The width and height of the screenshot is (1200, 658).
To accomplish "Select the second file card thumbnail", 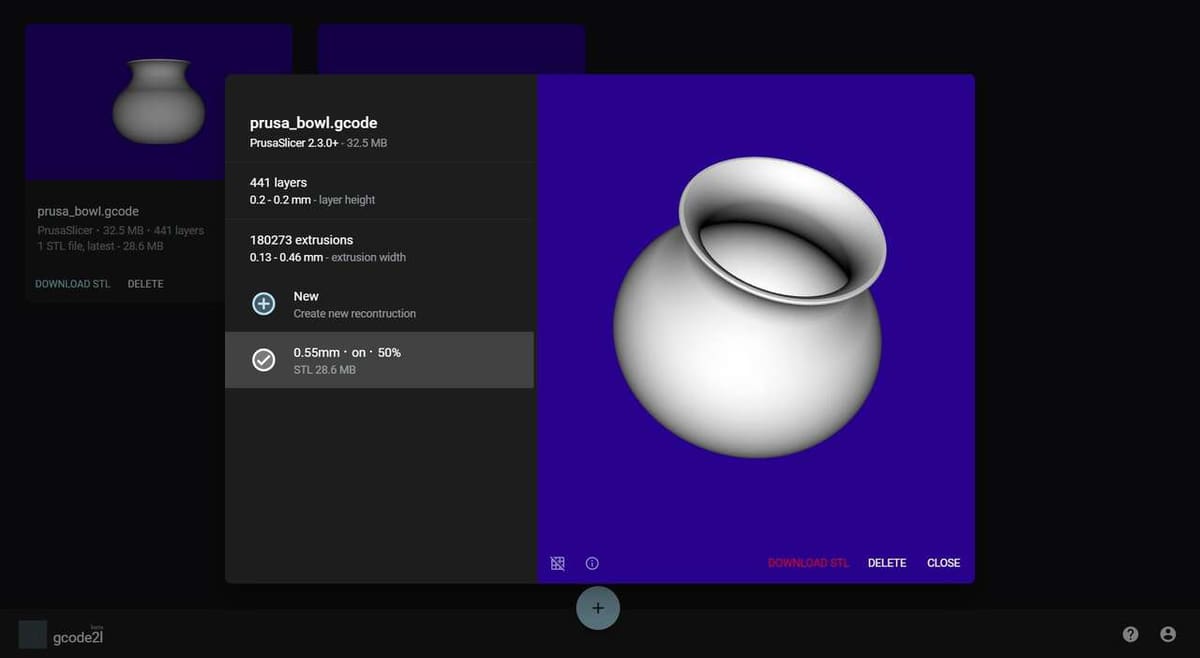I will pos(450,48).
